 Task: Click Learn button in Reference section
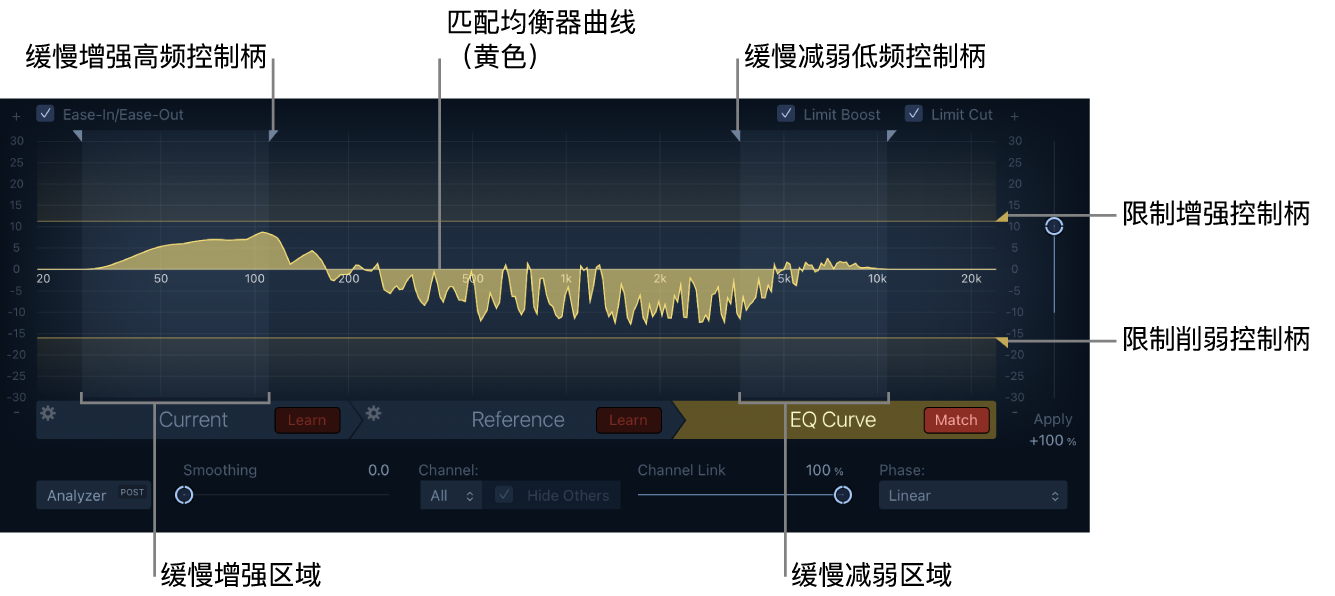click(628, 420)
